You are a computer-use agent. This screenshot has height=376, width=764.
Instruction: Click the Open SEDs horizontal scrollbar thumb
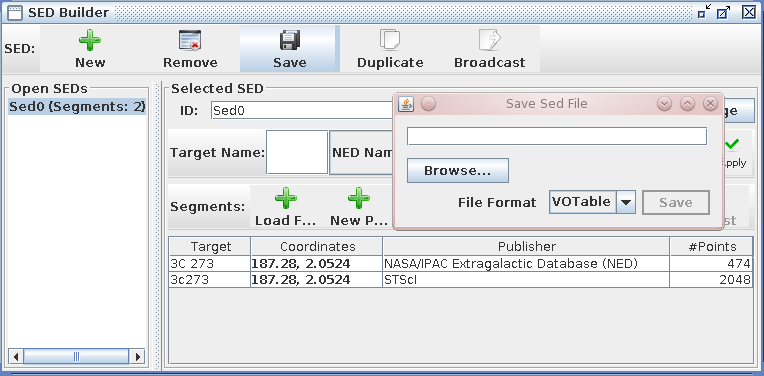(76, 357)
